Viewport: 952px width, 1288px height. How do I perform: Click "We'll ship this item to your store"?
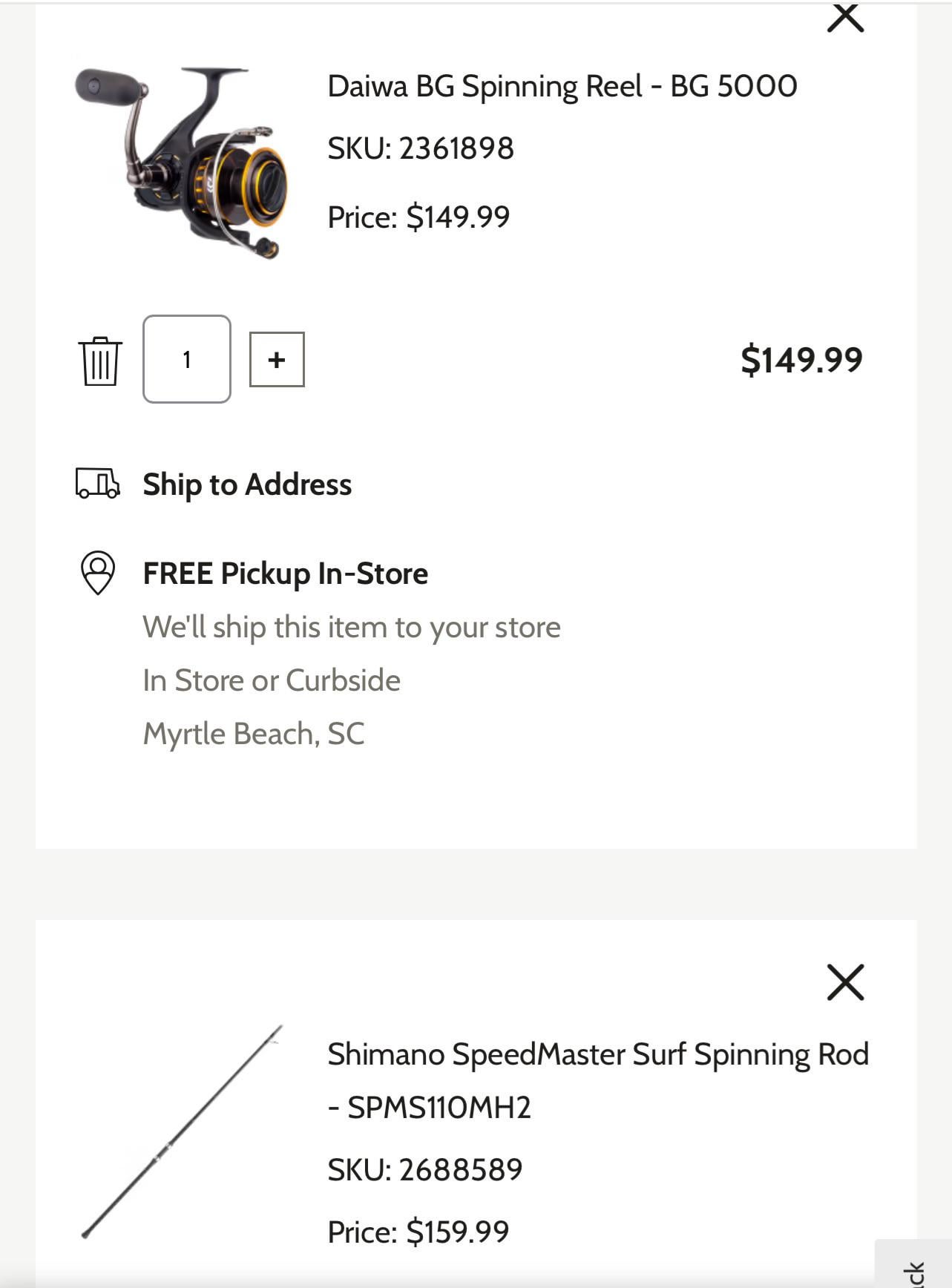click(351, 627)
